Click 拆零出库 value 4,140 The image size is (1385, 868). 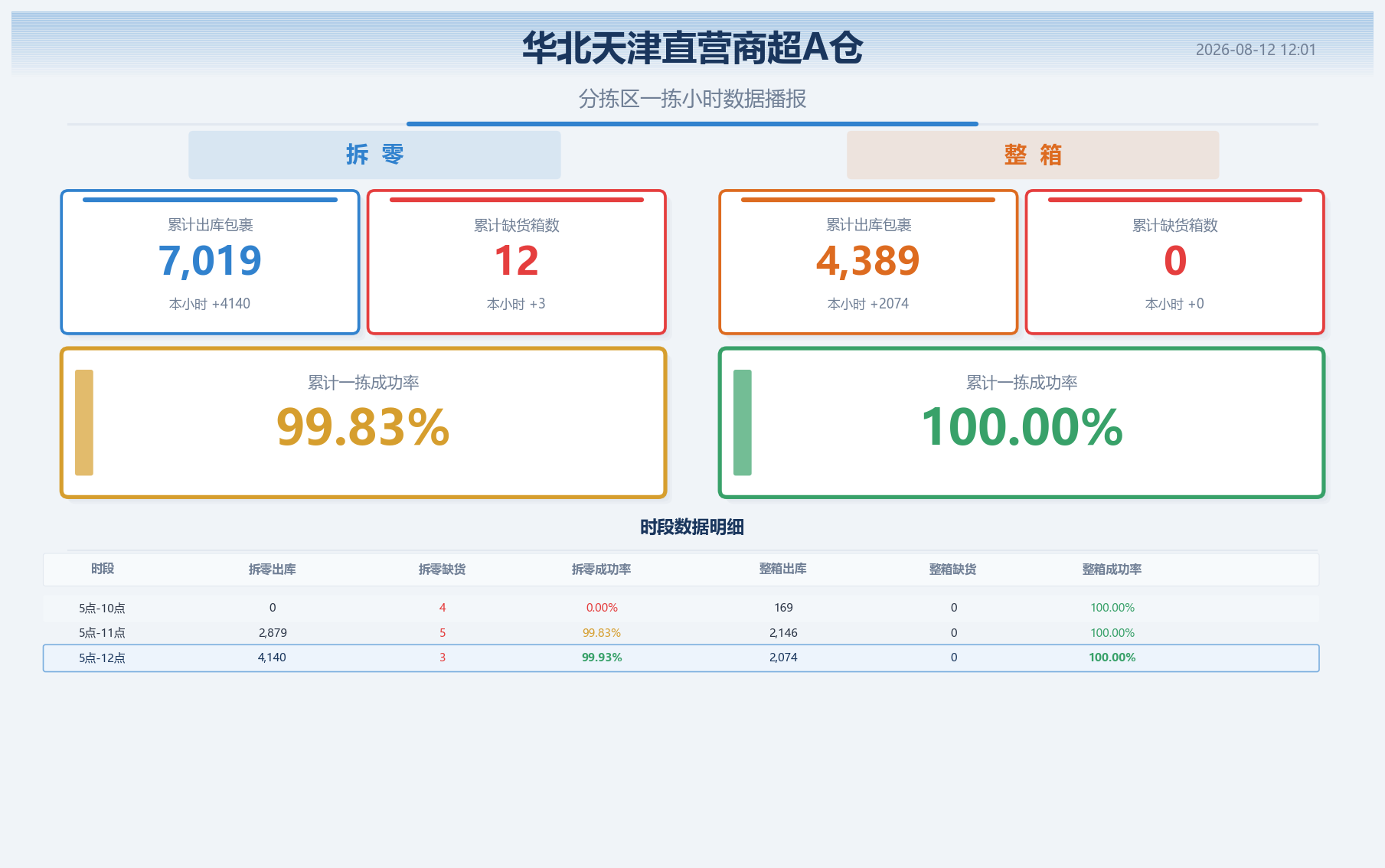click(x=272, y=658)
